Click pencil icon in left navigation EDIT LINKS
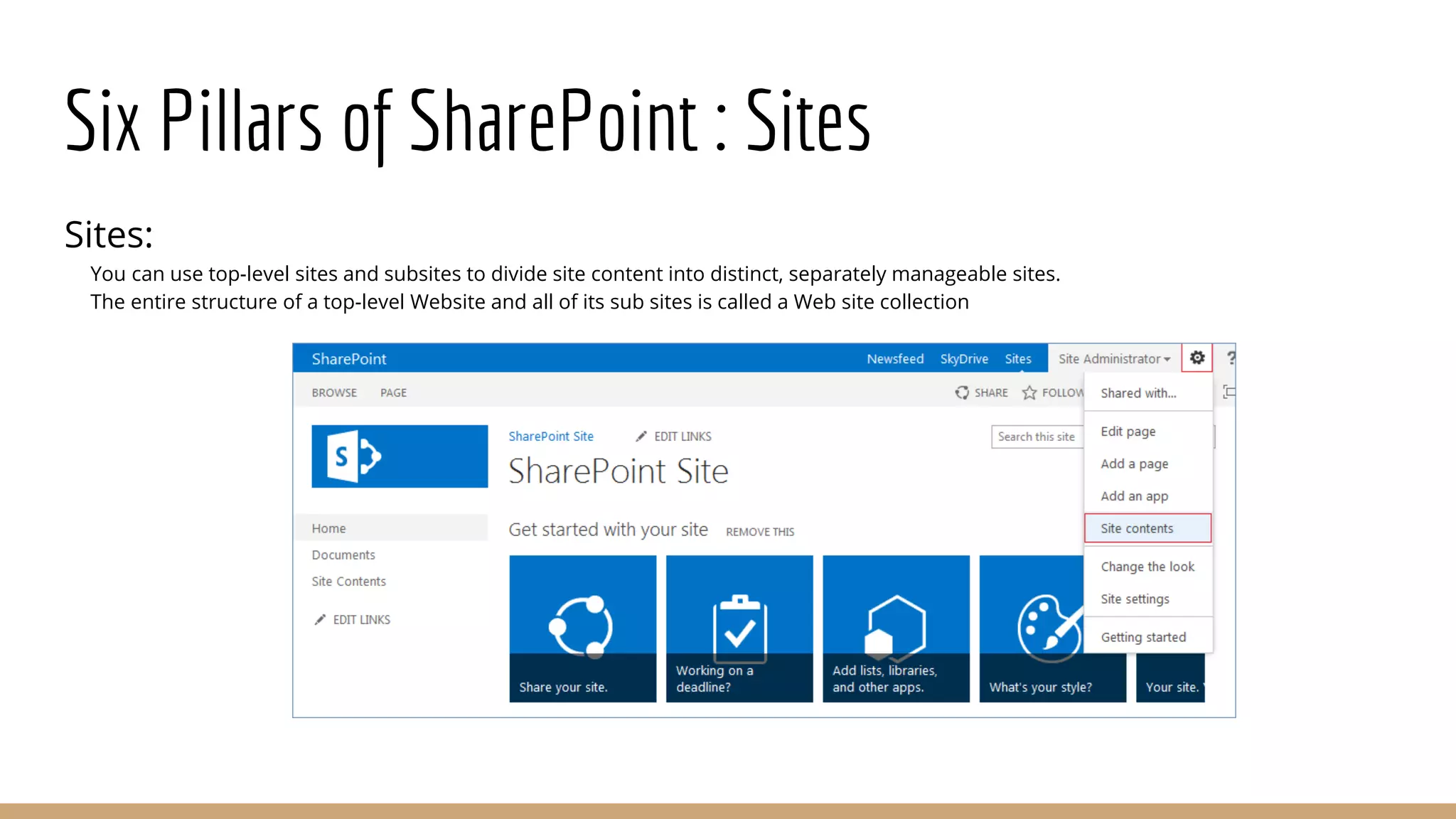Viewport: 1456px width, 819px height. [x=320, y=619]
